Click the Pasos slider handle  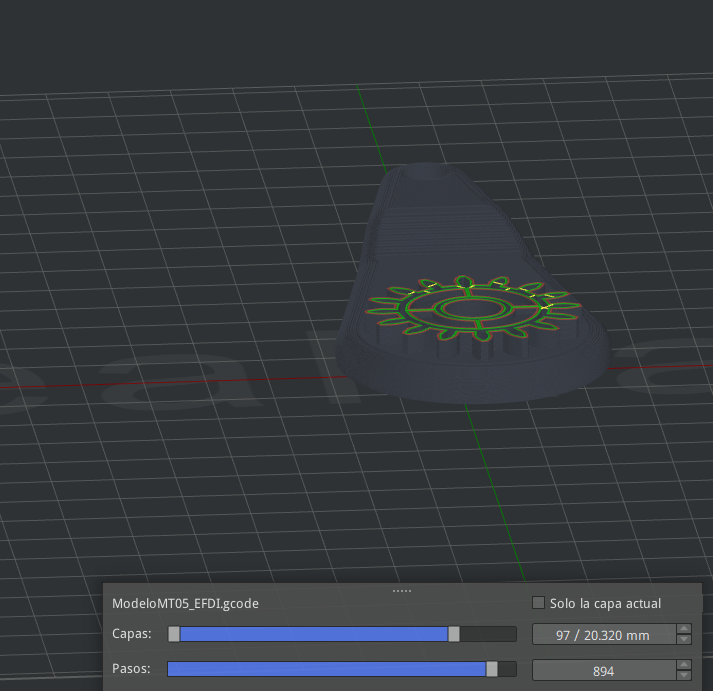click(491, 670)
